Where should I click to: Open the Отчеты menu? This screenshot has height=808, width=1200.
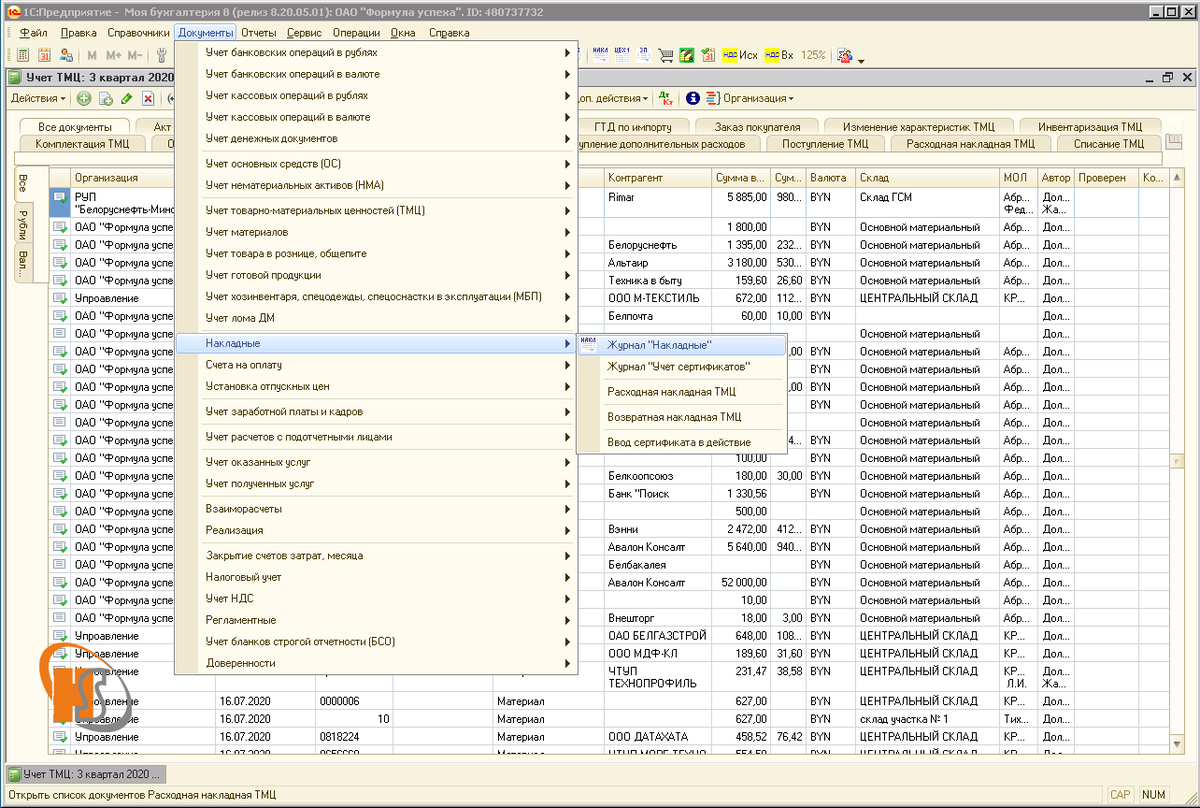click(x=258, y=32)
